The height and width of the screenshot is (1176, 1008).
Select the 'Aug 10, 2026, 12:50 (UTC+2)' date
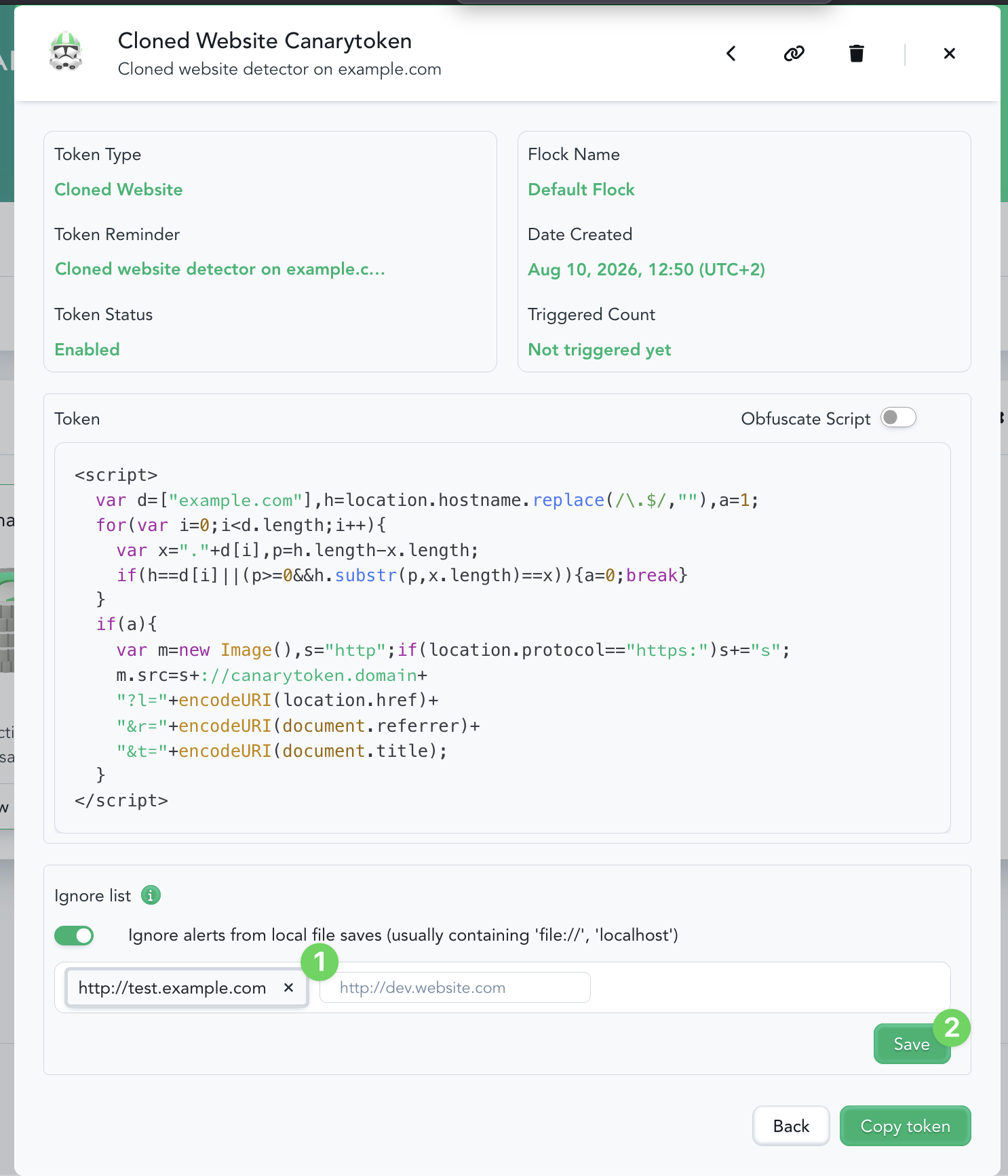tap(646, 269)
